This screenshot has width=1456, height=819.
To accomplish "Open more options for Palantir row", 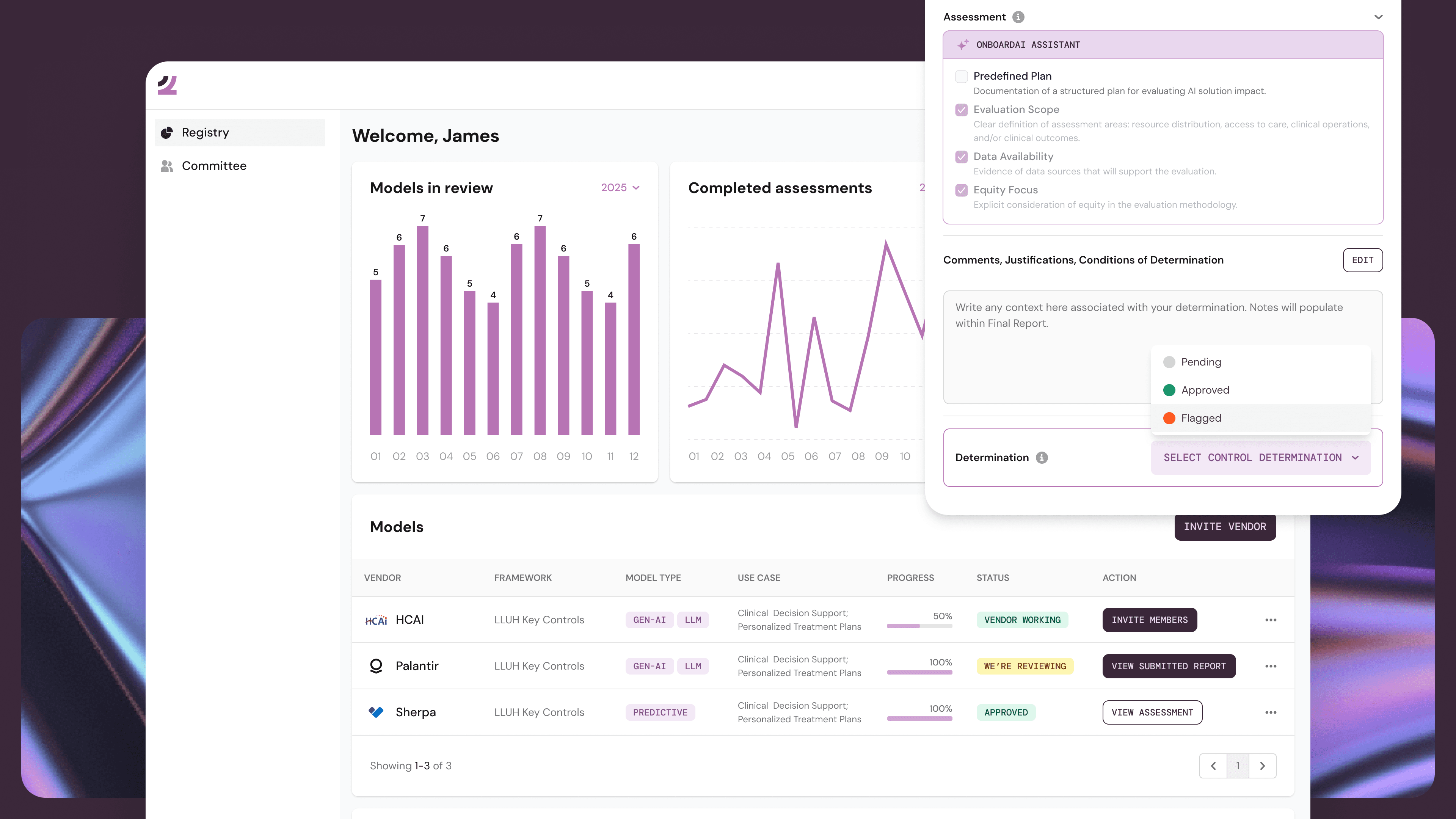I will coord(1271,666).
